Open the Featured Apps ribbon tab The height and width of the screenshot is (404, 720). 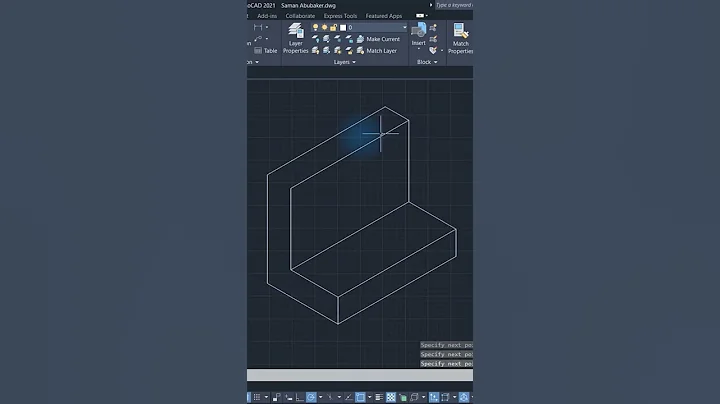coord(384,16)
